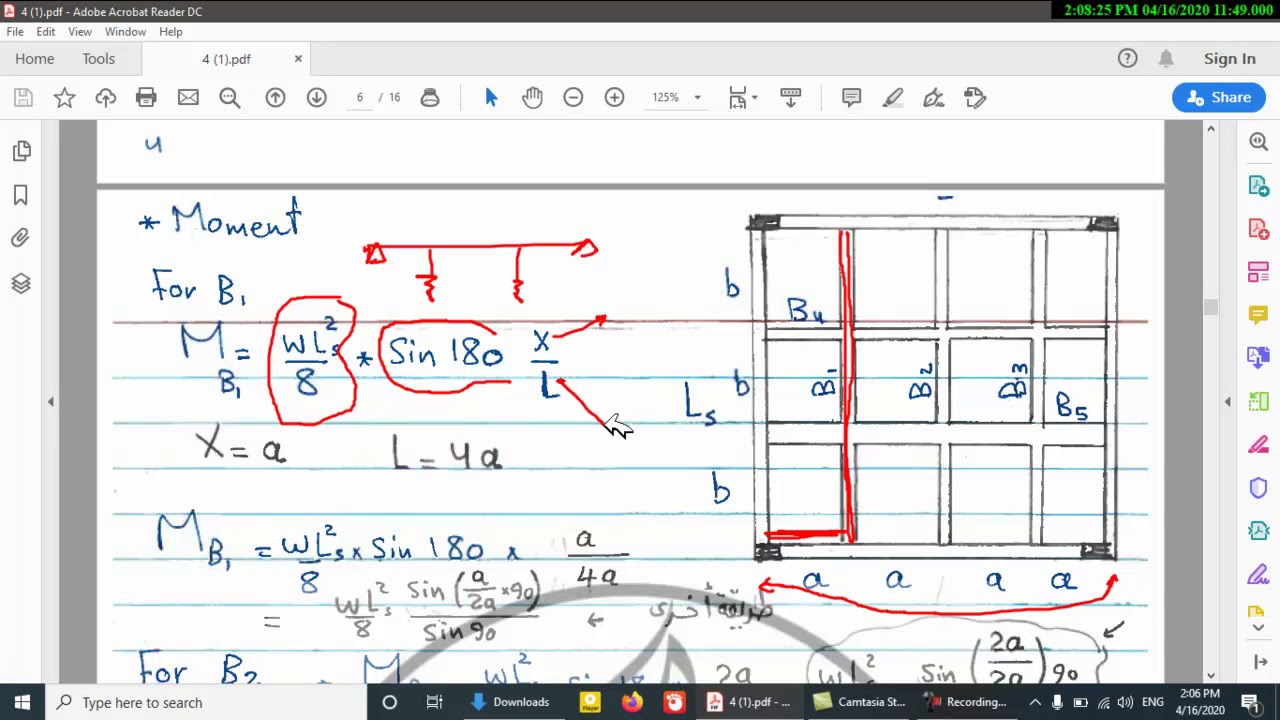Zoom in with the plus button

click(x=614, y=97)
